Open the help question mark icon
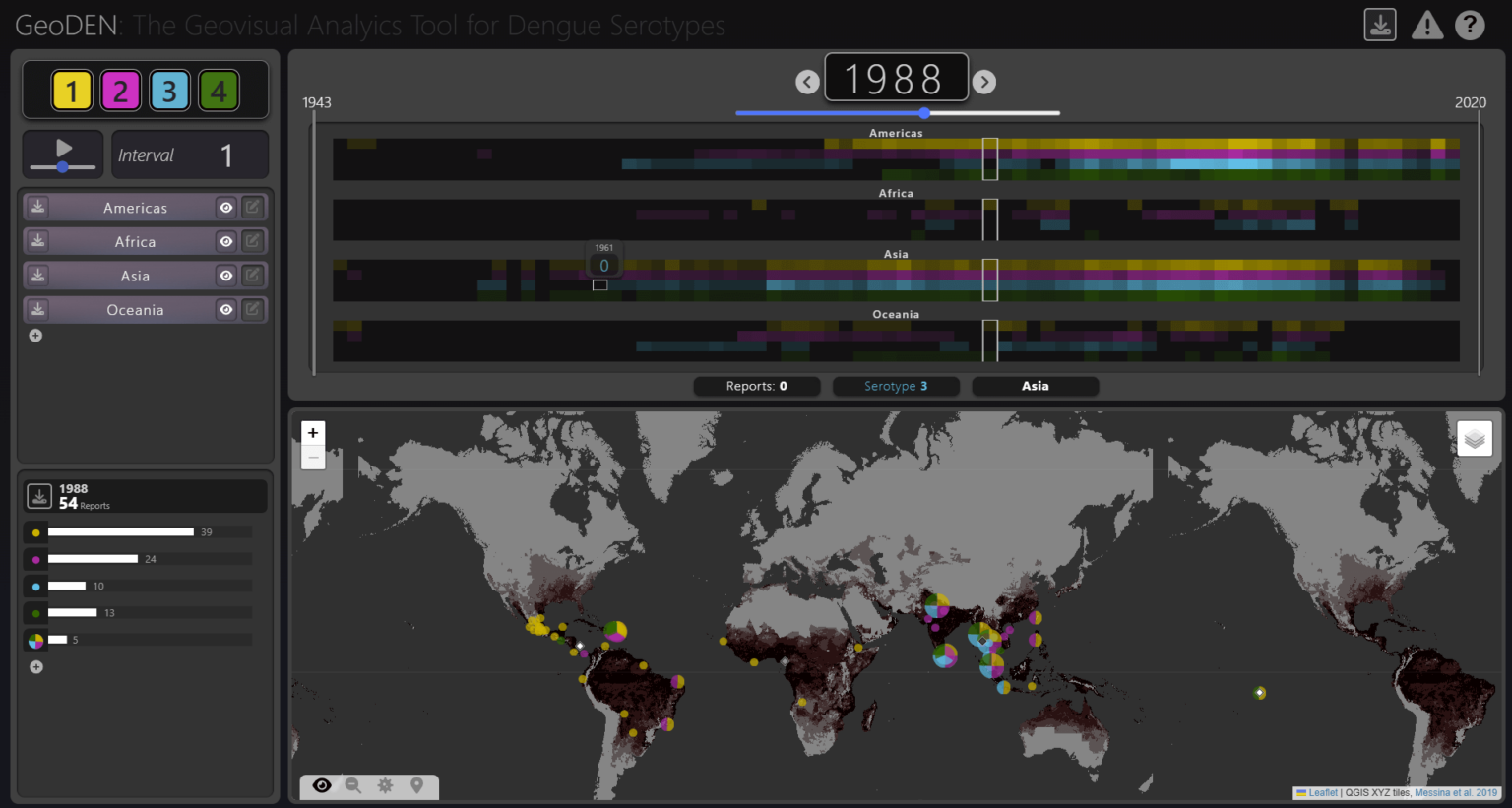Image resolution: width=1512 pixels, height=808 pixels. tap(1470, 26)
